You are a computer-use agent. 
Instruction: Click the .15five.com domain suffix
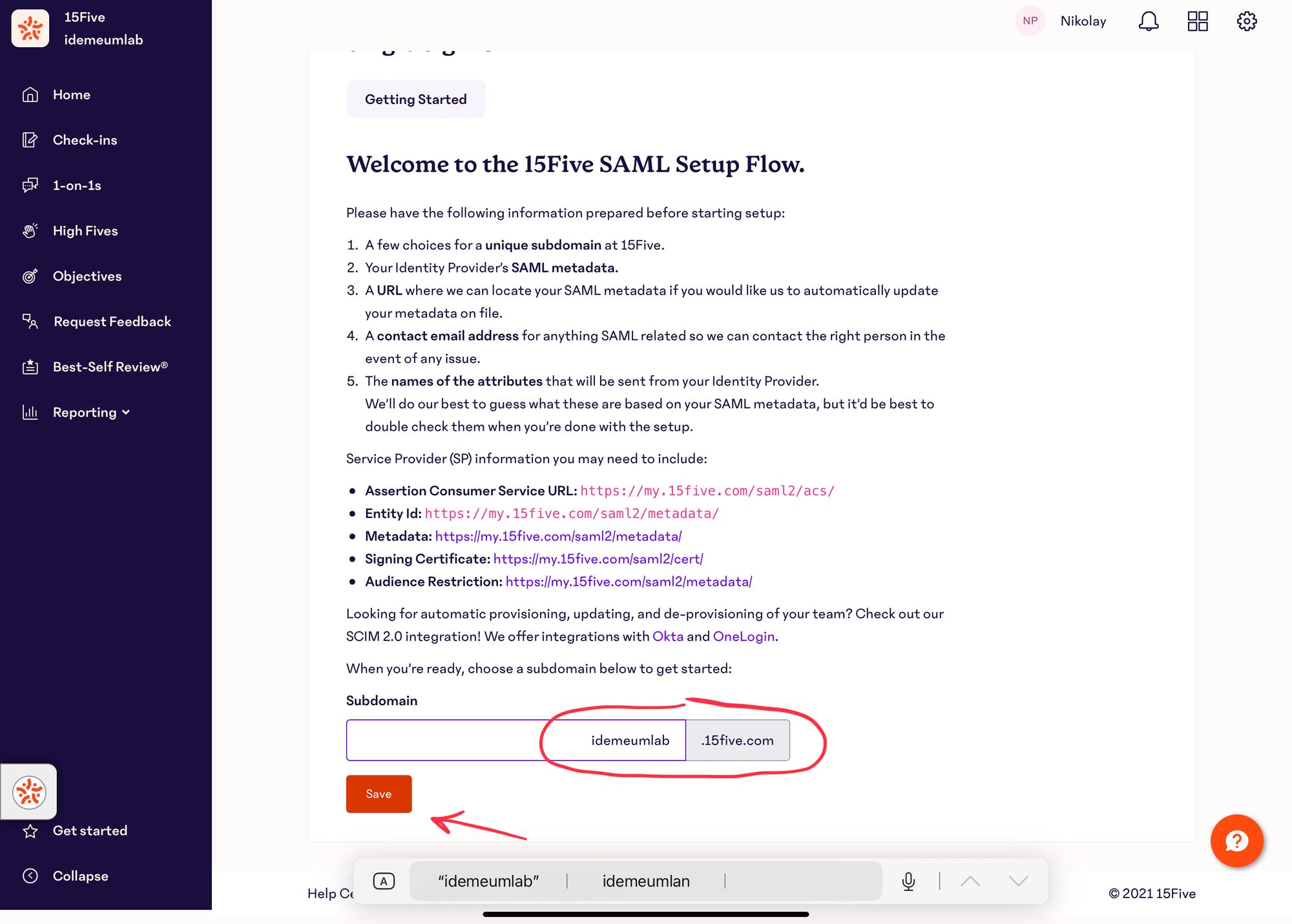coord(737,741)
